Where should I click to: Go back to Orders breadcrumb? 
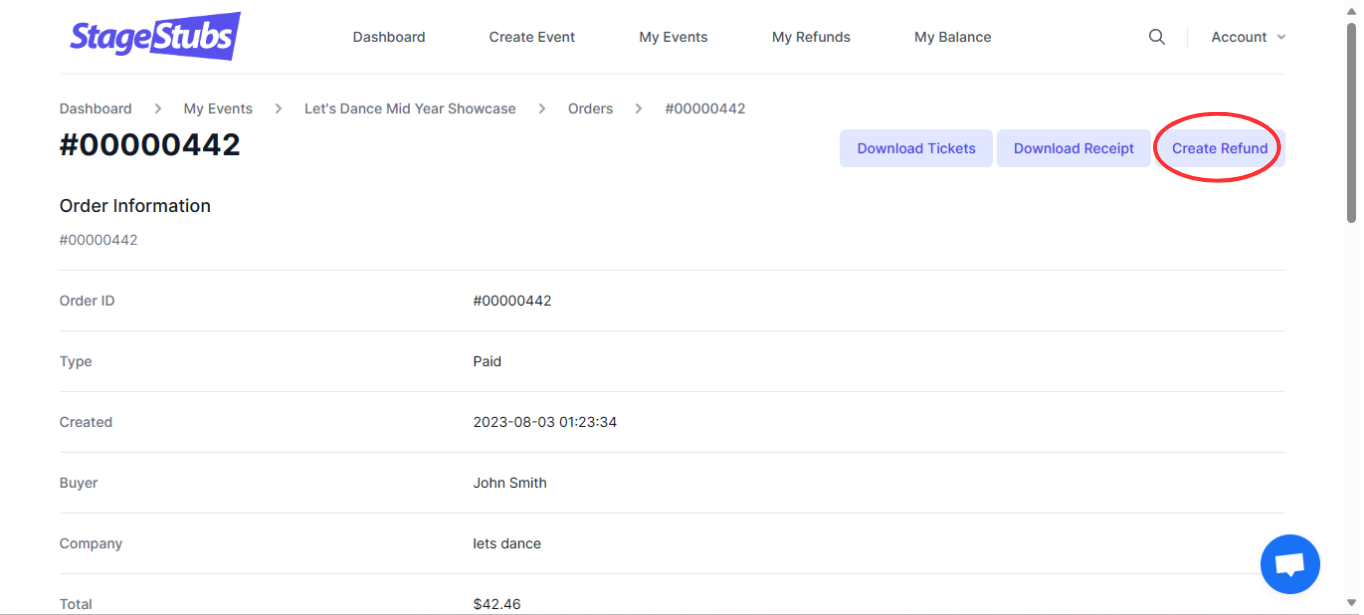click(x=590, y=108)
